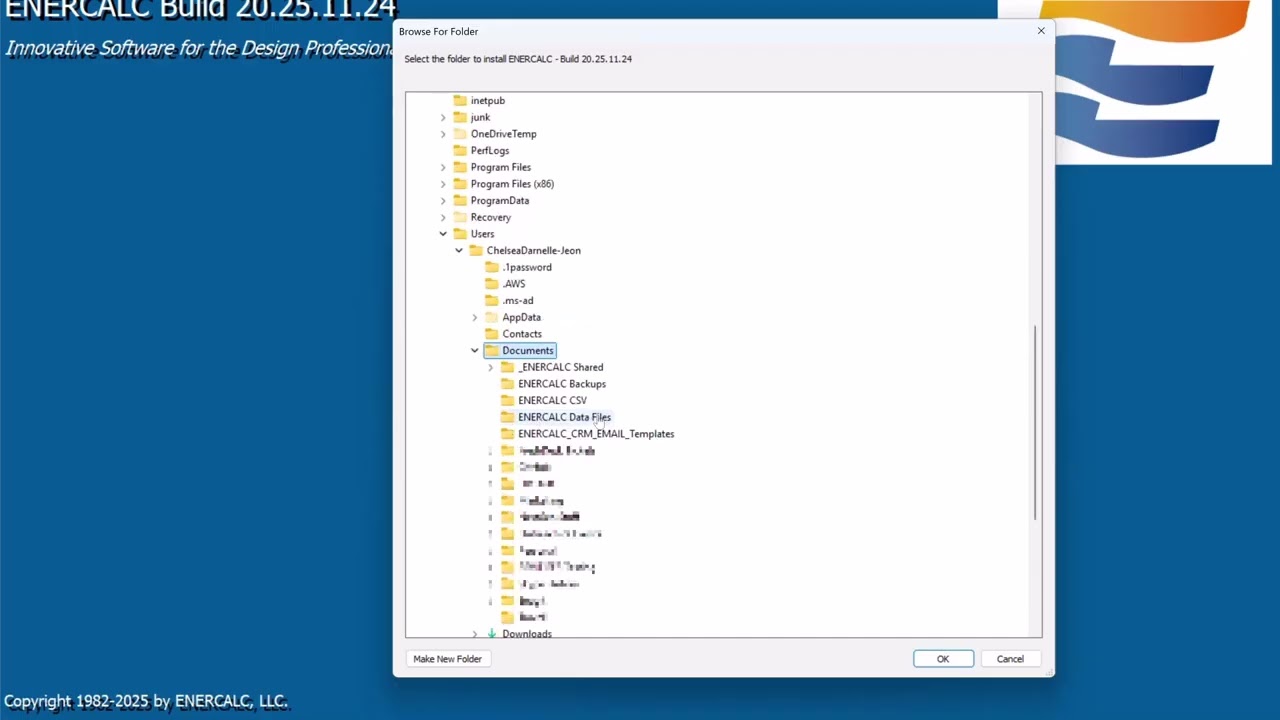Expand the Downloads folder node
1280x720 pixels.
pyautogui.click(x=475, y=634)
